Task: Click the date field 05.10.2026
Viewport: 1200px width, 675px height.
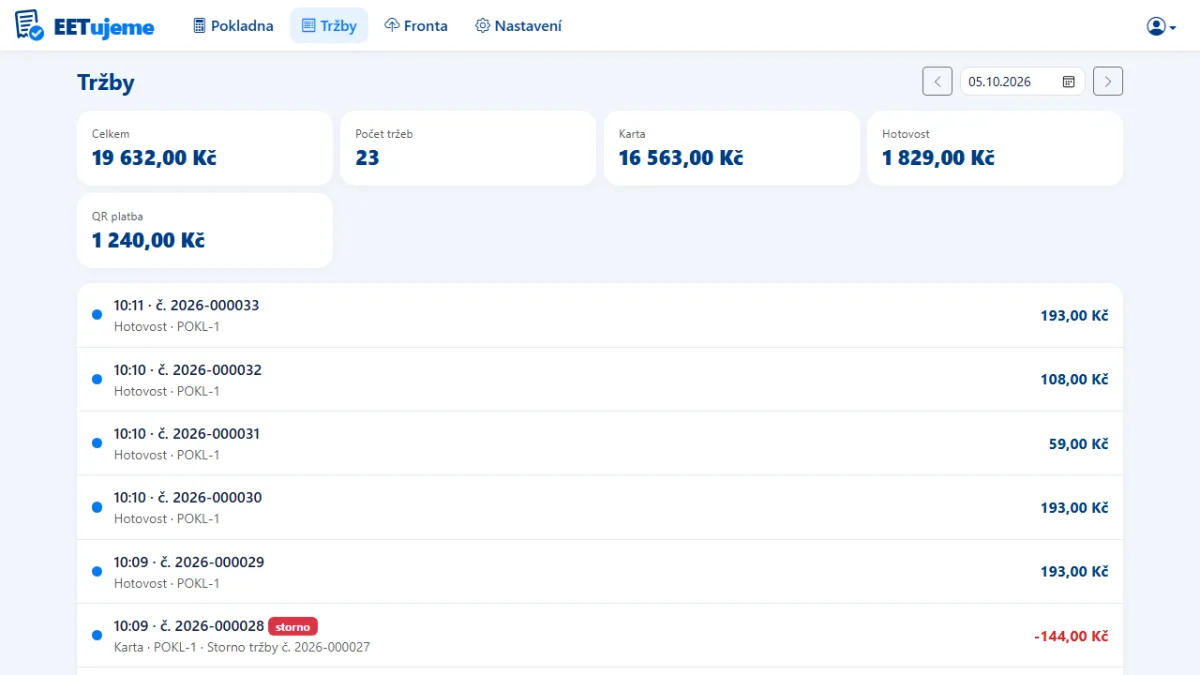Action: tap(1022, 81)
